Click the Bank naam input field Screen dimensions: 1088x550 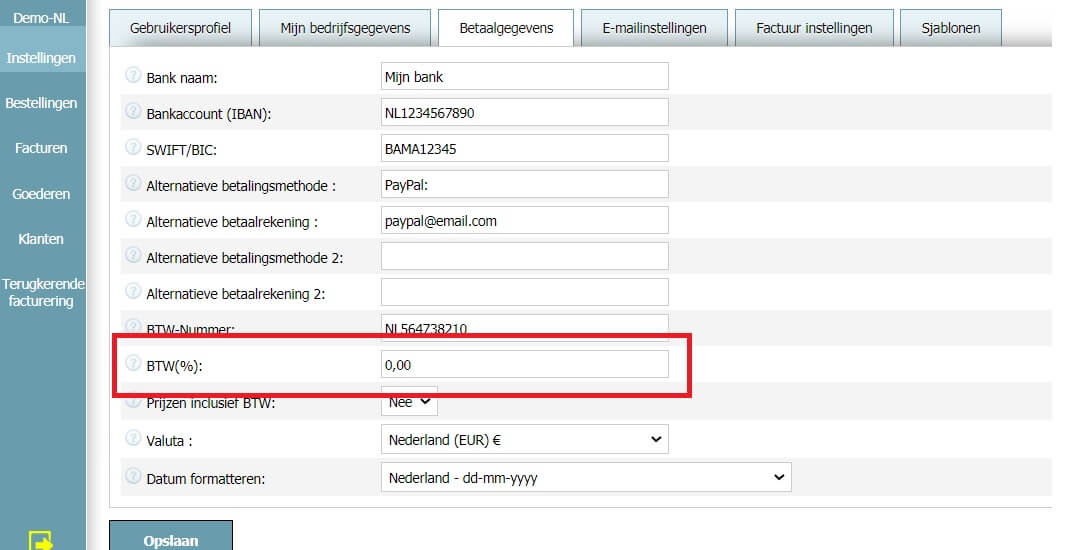click(x=525, y=76)
